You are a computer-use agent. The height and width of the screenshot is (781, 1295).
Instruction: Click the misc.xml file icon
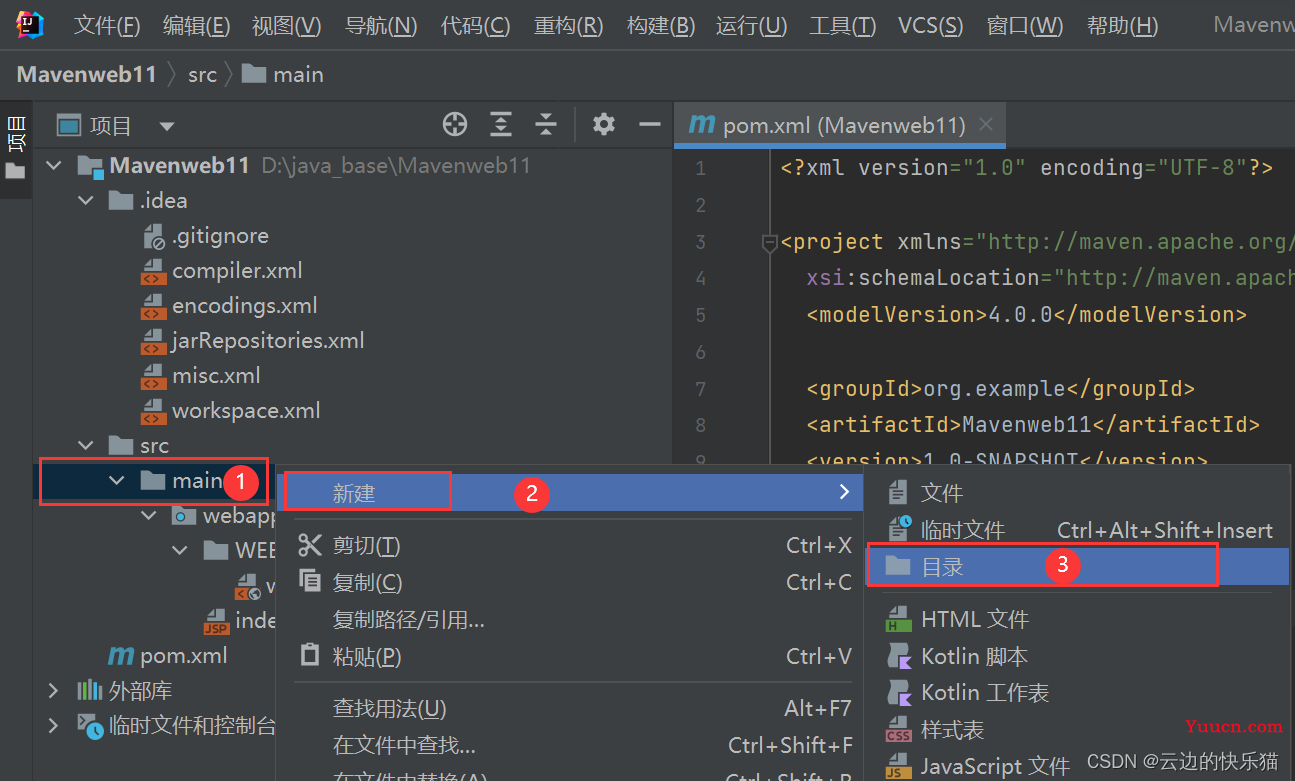(154, 376)
